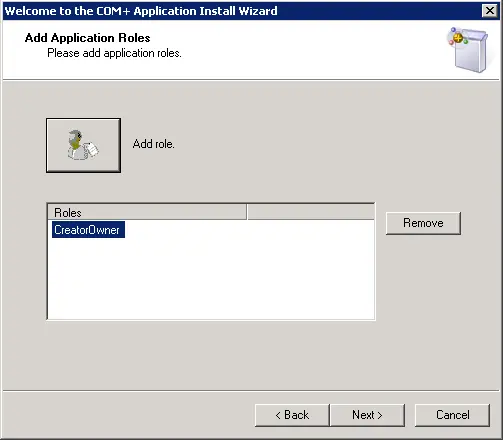Click the Add role user icon button

(83, 145)
